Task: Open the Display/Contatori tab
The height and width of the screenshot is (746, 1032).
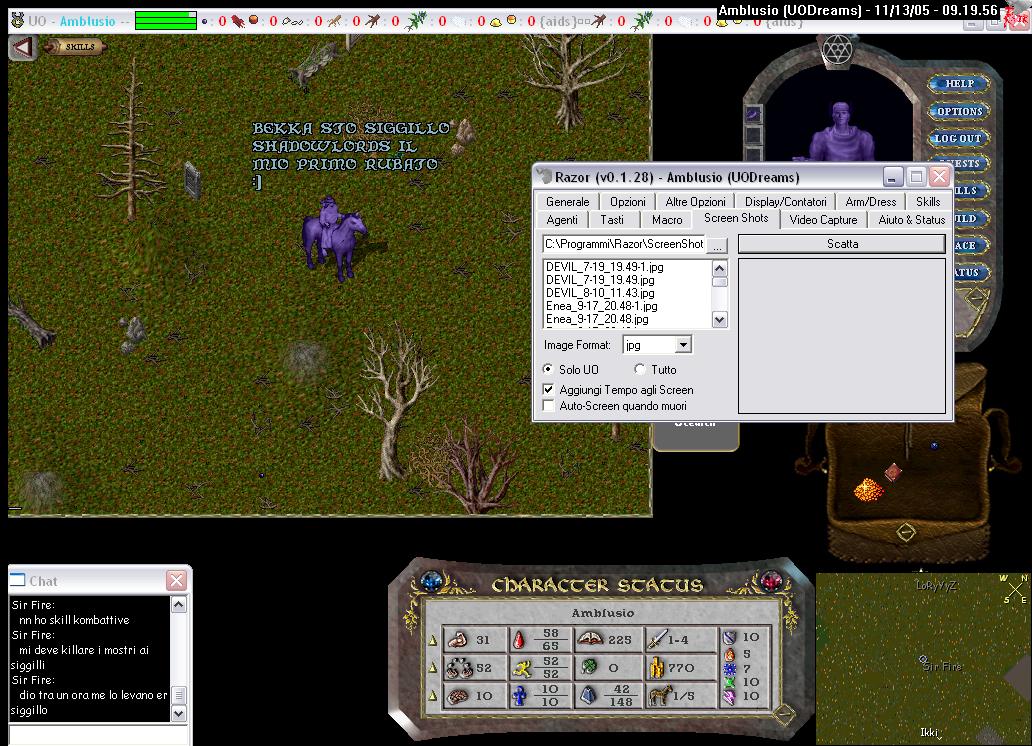Action: (785, 201)
